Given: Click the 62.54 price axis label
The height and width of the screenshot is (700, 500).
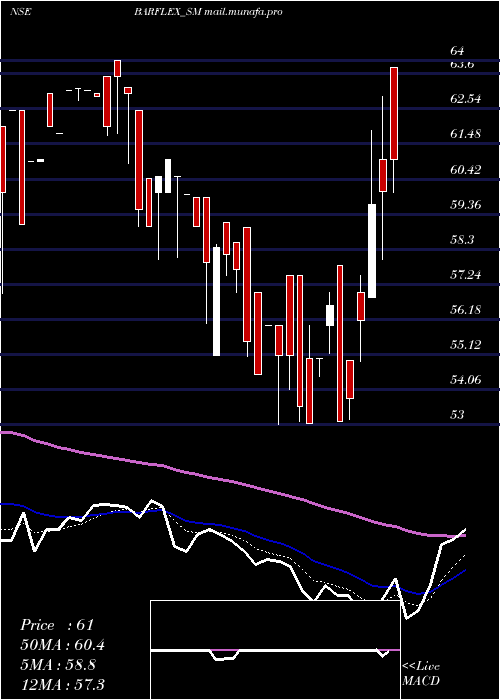Looking at the screenshot, I should (466, 99).
